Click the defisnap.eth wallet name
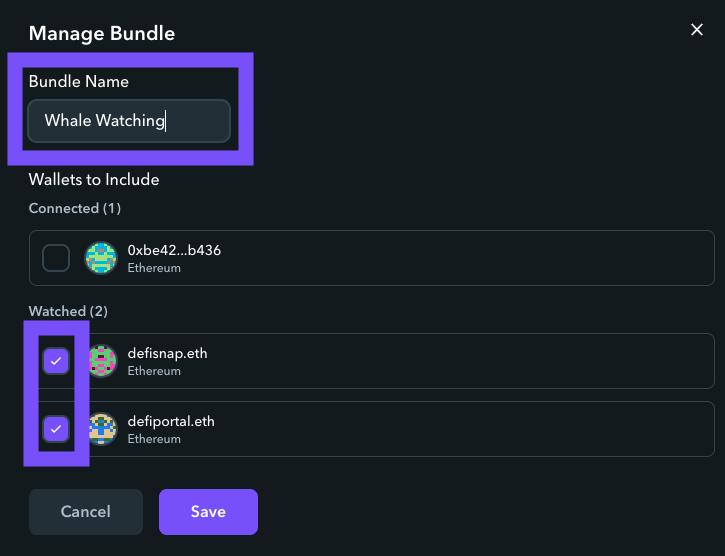The image size is (725, 556). [167, 353]
